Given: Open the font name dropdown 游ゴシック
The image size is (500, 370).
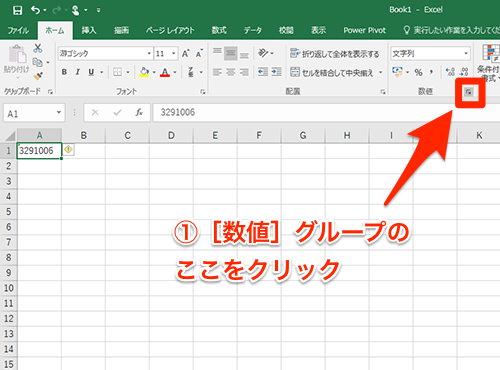Looking at the screenshot, I should click(149, 53).
